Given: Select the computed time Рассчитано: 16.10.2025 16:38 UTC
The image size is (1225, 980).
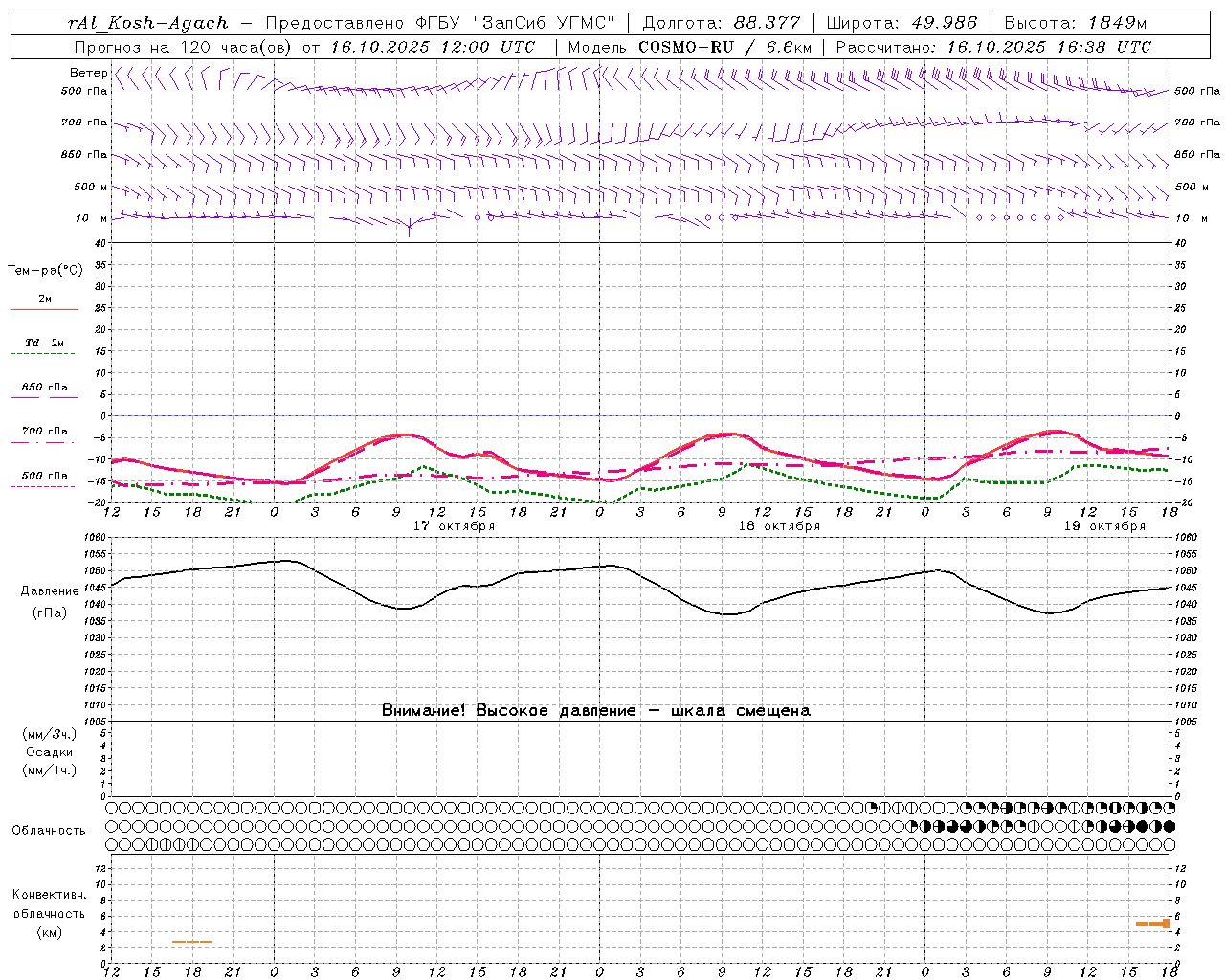Looking at the screenshot, I should click(993, 47).
